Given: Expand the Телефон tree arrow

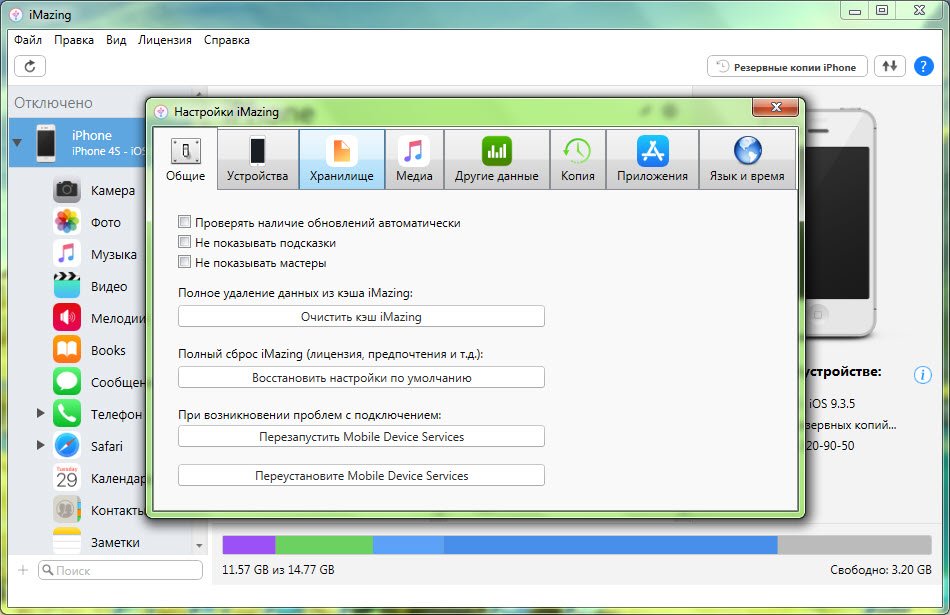Looking at the screenshot, I should [x=41, y=413].
